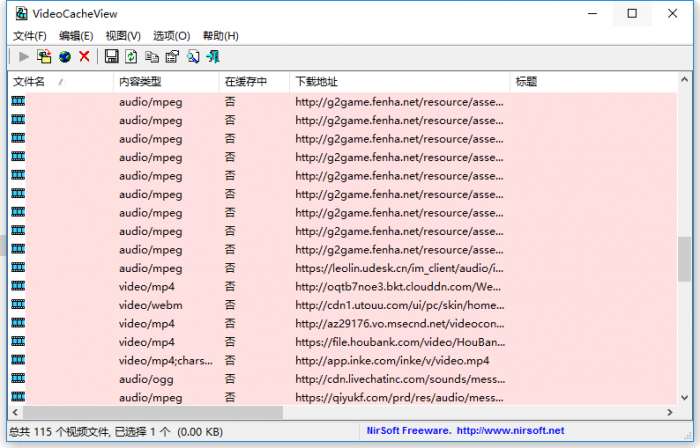Click the VideoCacheView app icon in title bar

click(21, 14)
